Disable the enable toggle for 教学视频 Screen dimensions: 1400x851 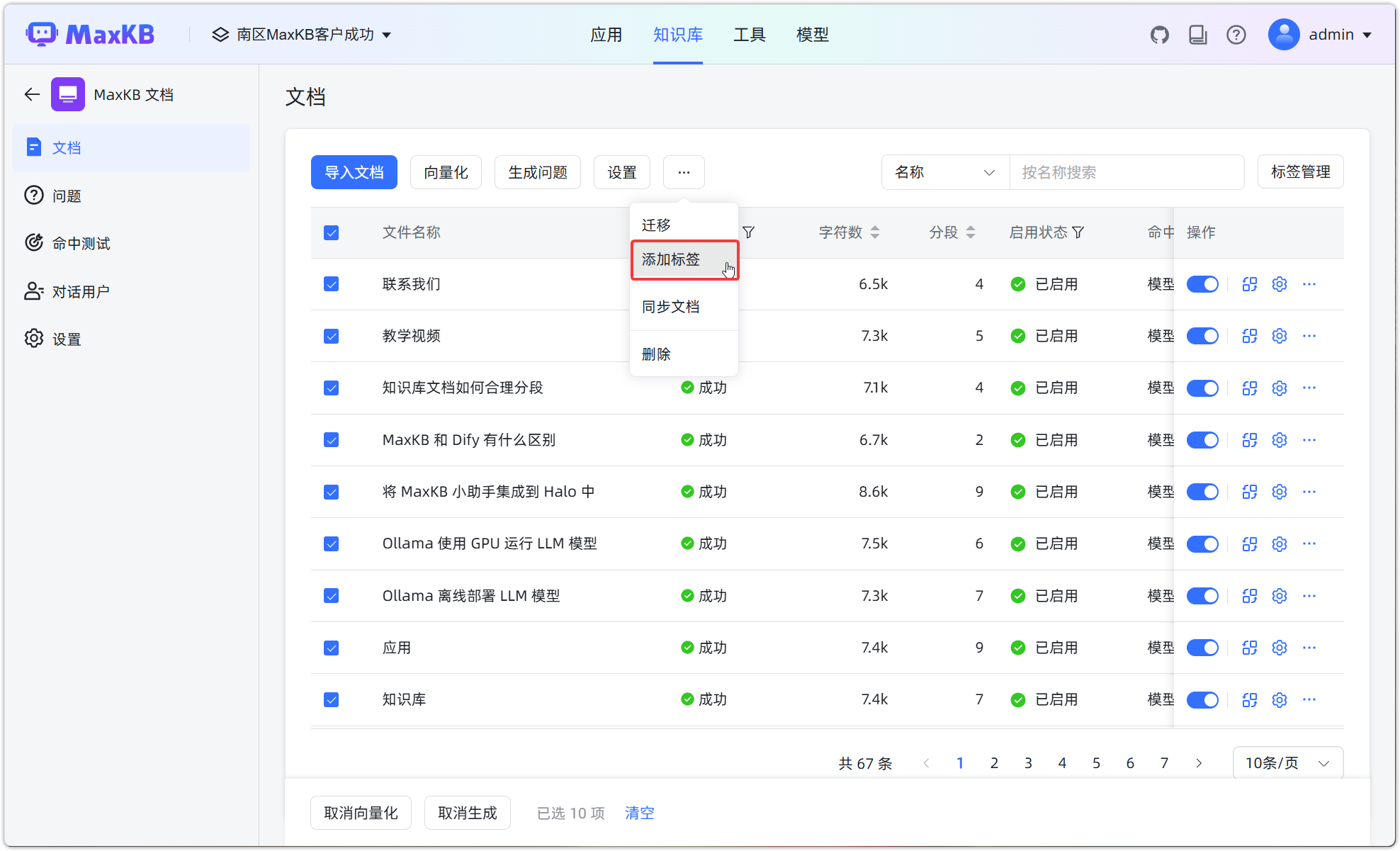click(1202, 336)
